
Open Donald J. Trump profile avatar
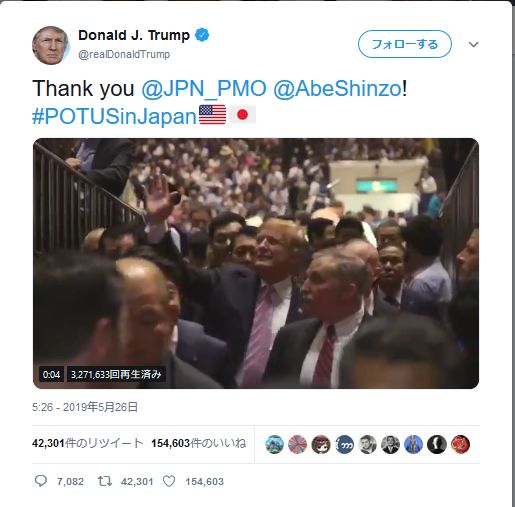coord(51,45)
